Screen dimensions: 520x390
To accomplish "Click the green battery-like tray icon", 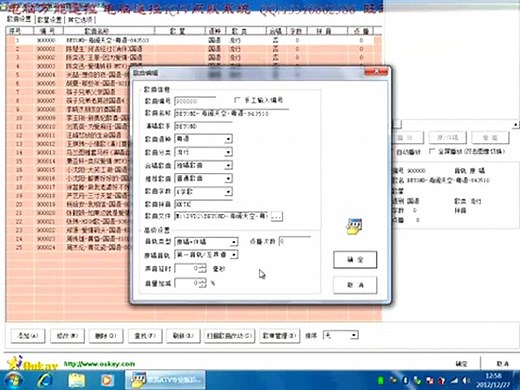I will tap(380, 380).
